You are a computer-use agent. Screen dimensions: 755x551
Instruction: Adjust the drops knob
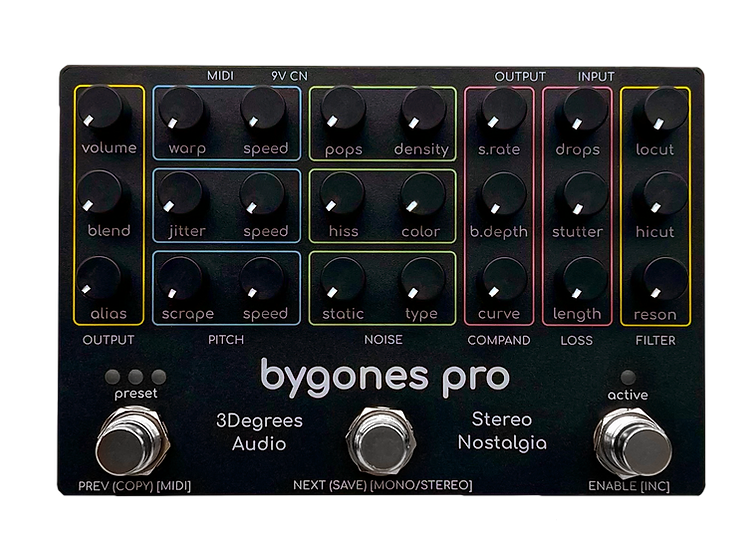[x=586, y=110]
